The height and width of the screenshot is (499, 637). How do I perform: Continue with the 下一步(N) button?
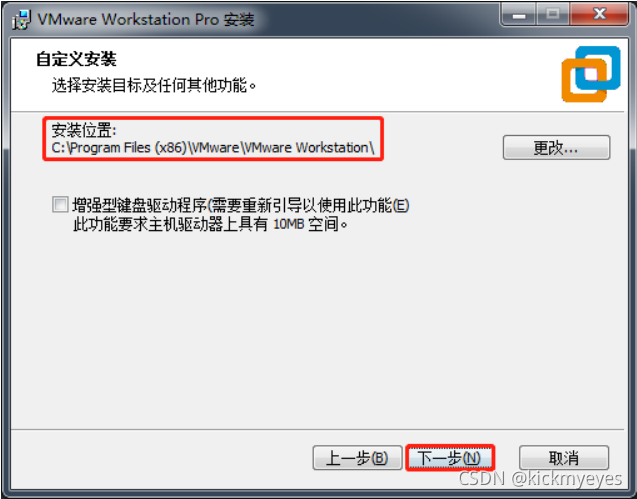[x=450, y=458]
